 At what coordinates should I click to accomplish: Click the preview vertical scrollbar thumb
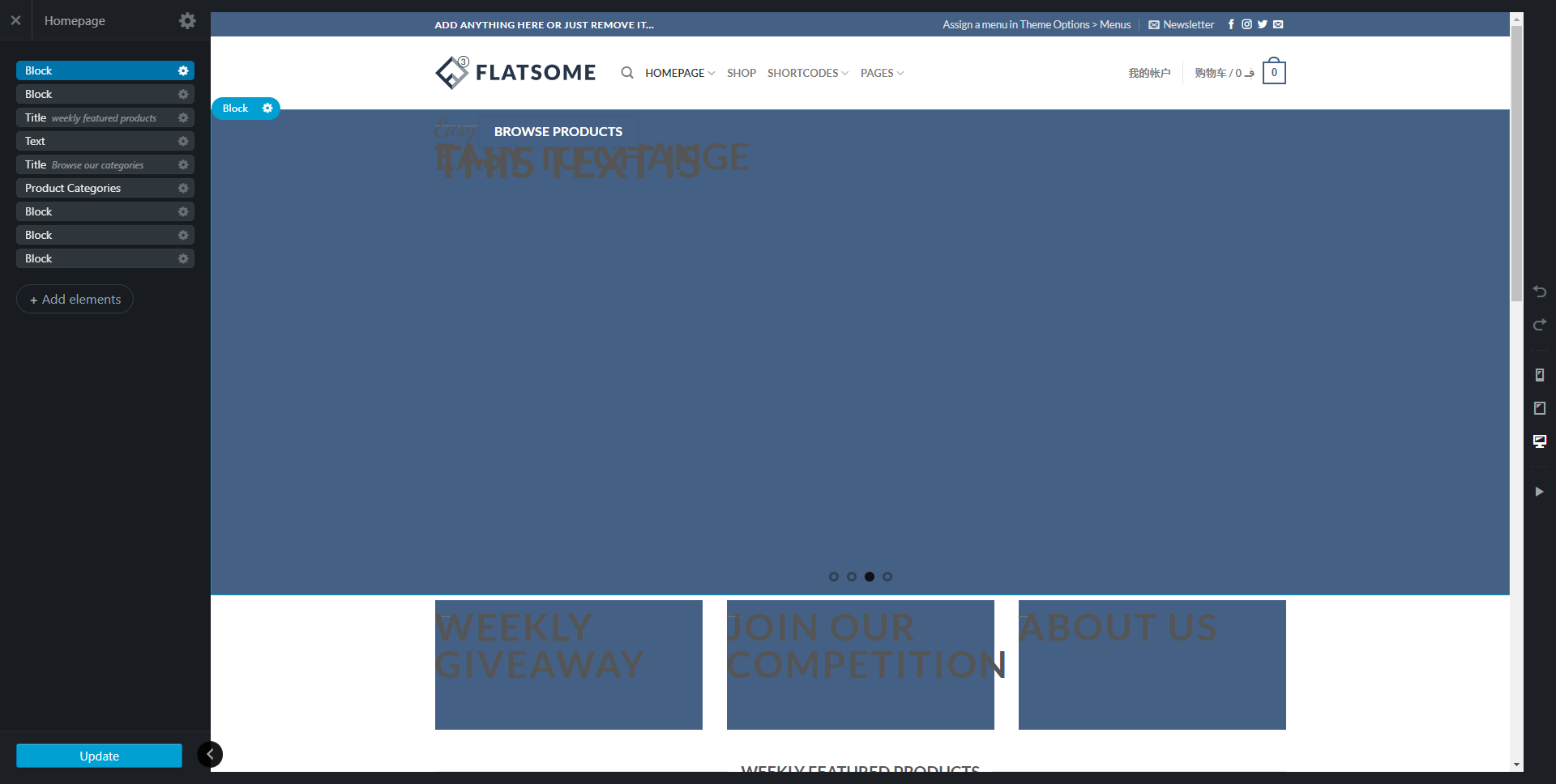pyautogui.click(x=1516, y=162)
